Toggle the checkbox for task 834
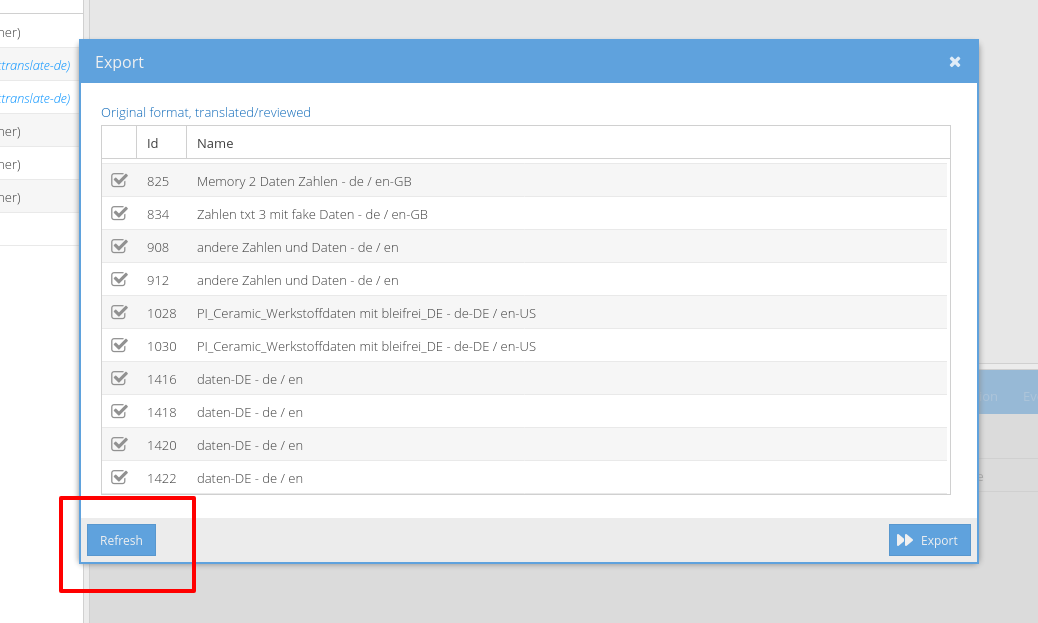Viewport: 1038px width, 623px height. 119,214
